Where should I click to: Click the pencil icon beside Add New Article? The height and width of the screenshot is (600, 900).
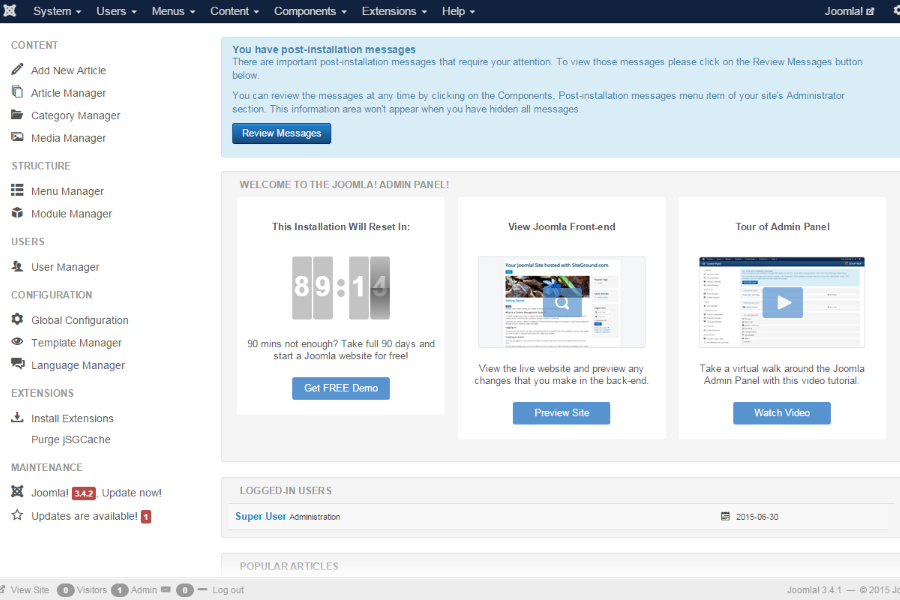point(17,69)
